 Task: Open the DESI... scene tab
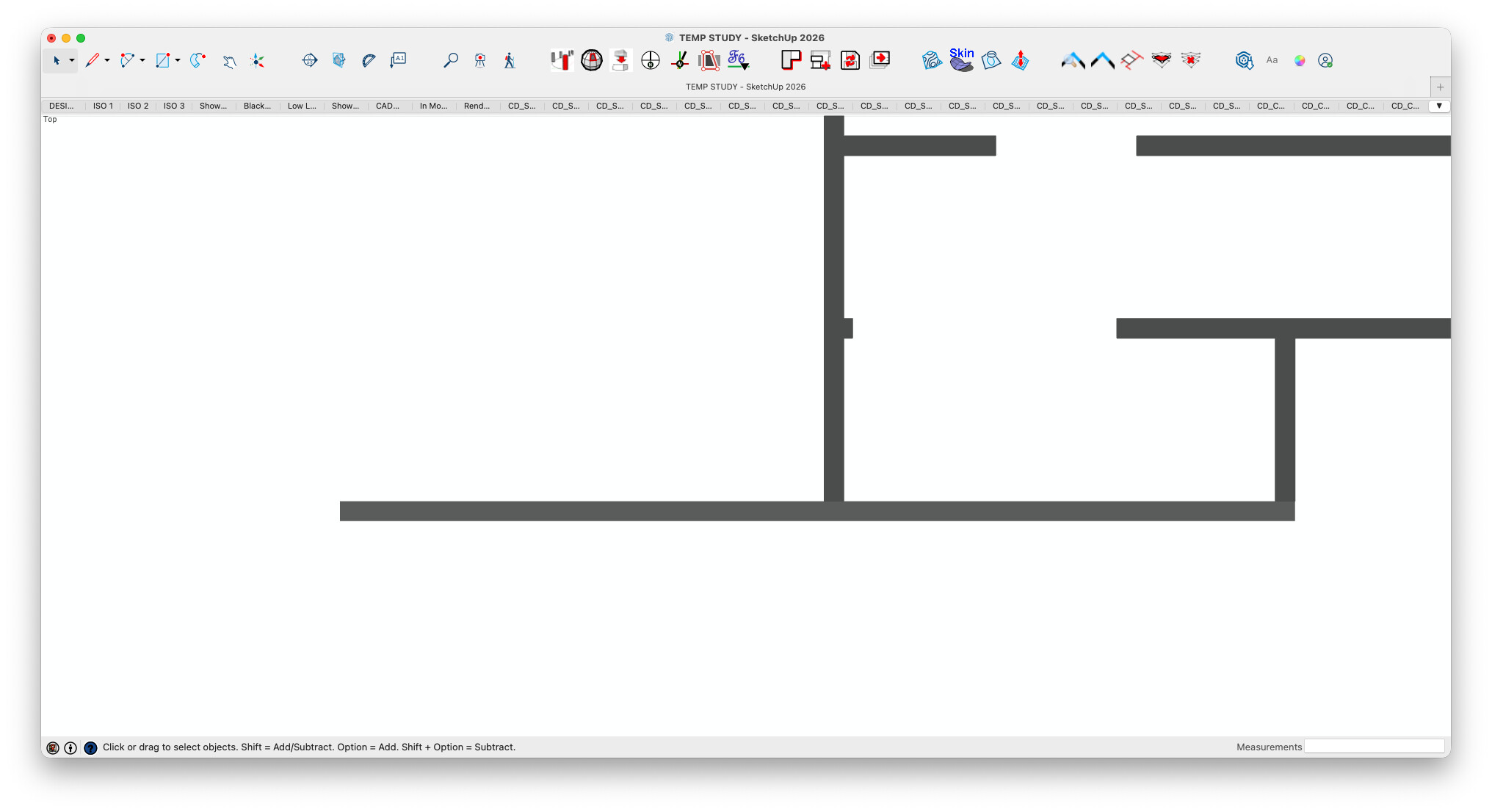click(x=62, y=106)
